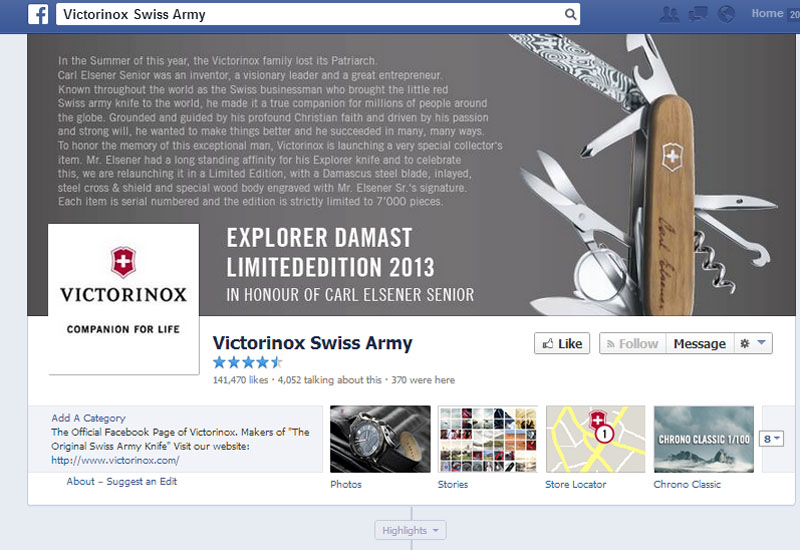Open the gear settings dropdown on page

coord(753,343)
